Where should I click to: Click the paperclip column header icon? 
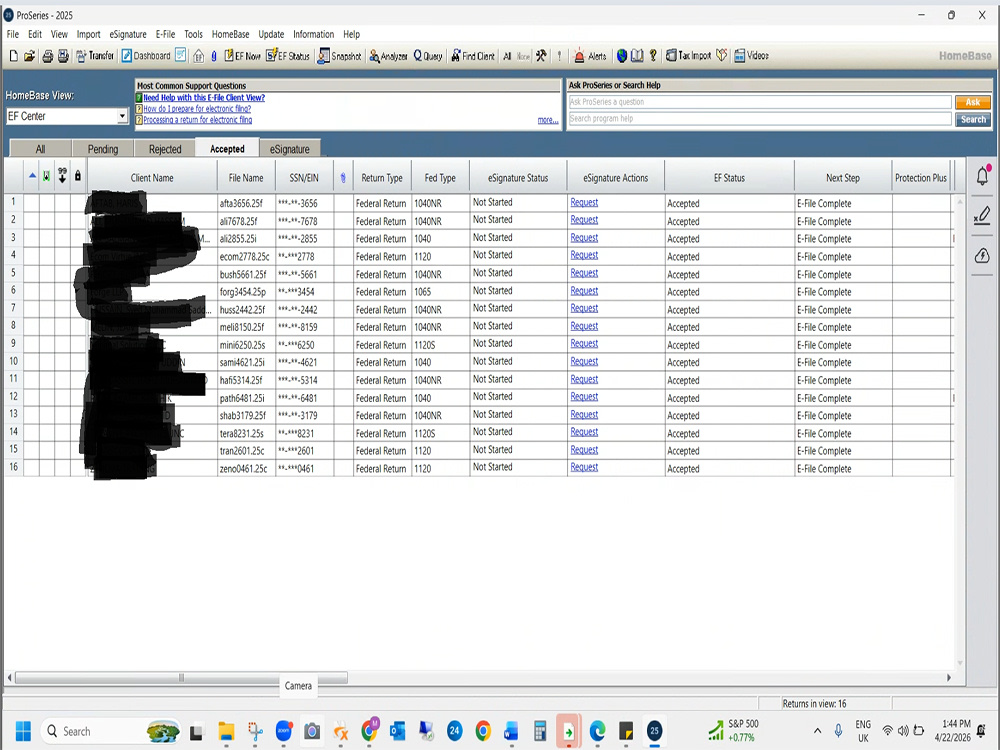[x=343, y=178]
